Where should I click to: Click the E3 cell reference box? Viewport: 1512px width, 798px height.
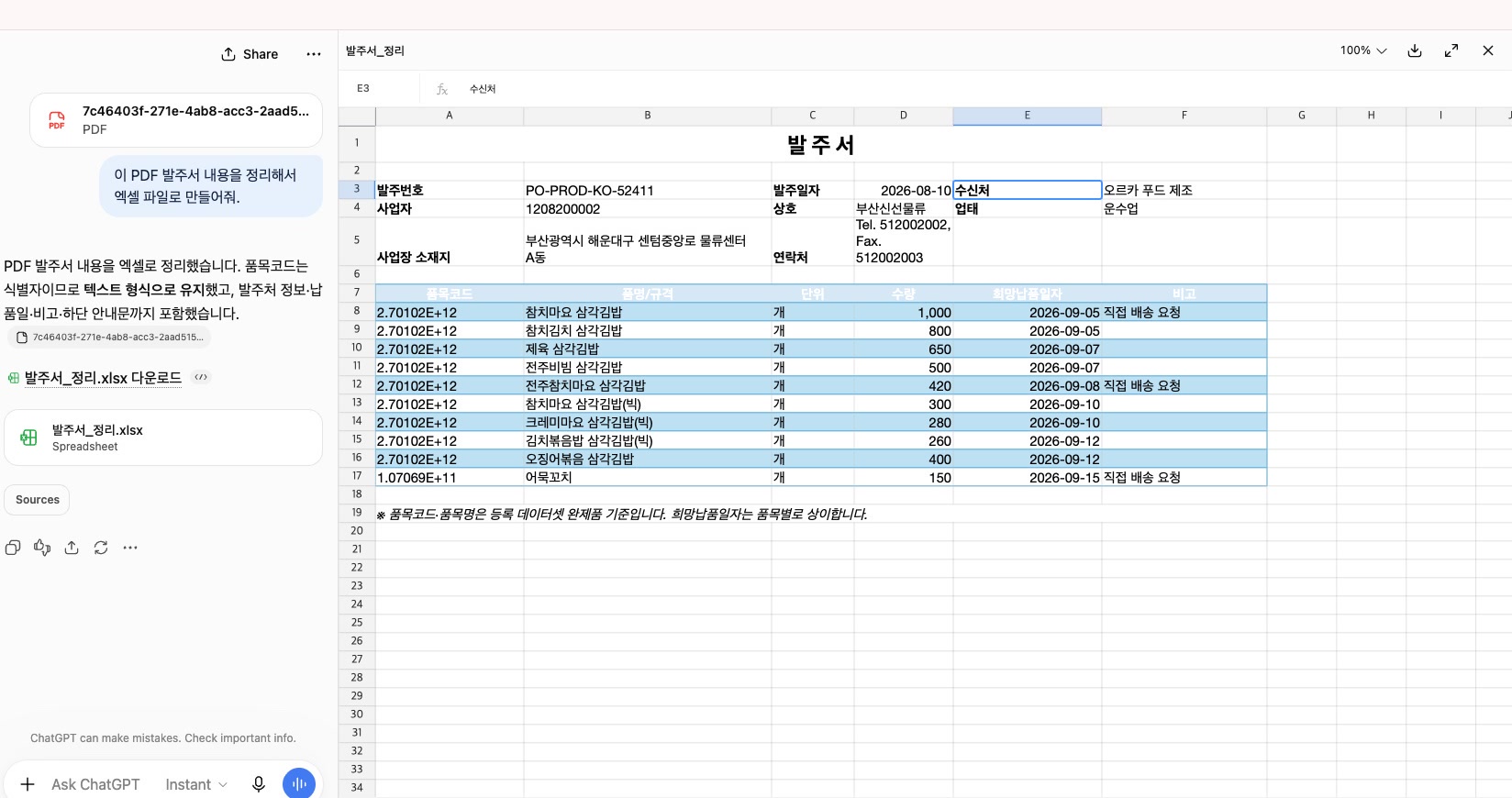(x=380, y=88)
